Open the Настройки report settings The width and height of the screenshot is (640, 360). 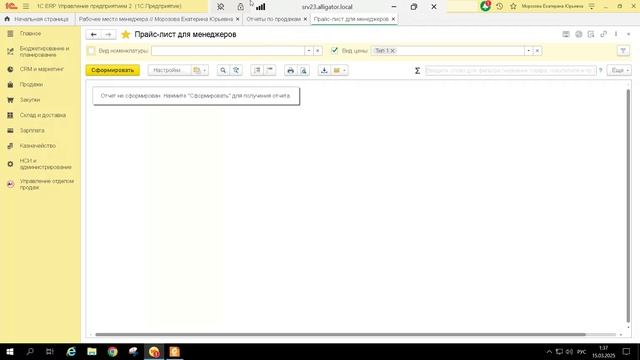169,70
